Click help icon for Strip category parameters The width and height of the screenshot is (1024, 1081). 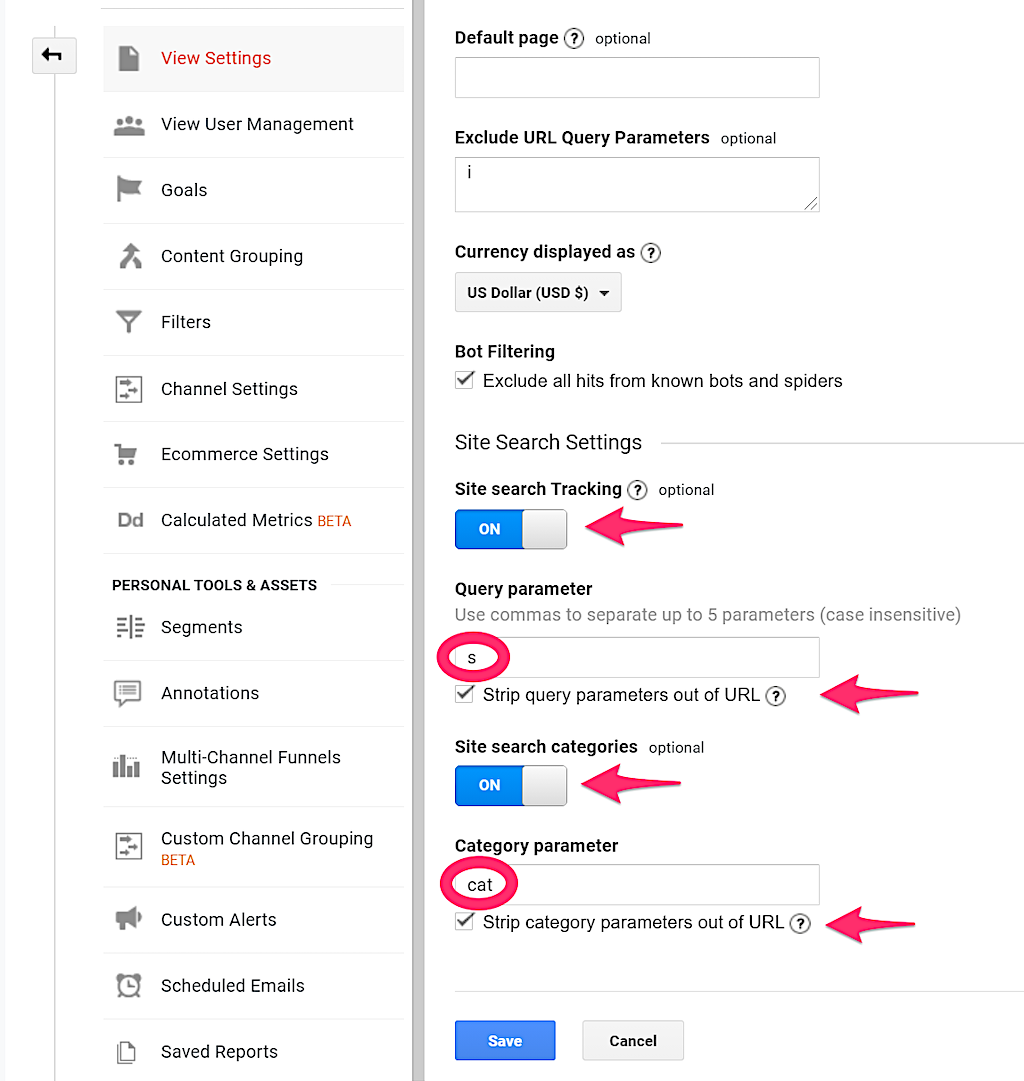coord(799,924)
